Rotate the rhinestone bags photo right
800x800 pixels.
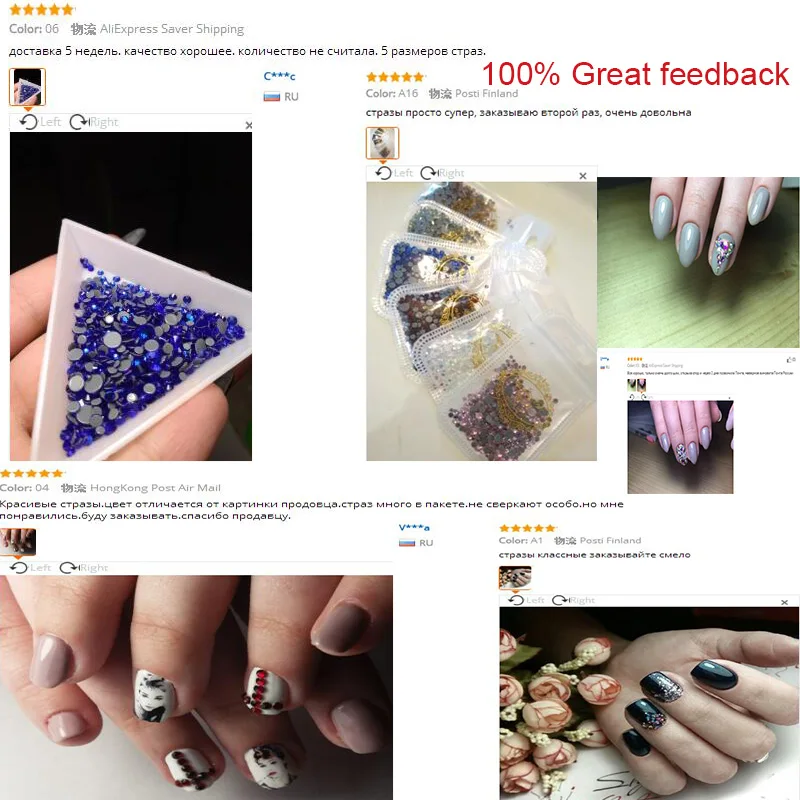[442, 173]
